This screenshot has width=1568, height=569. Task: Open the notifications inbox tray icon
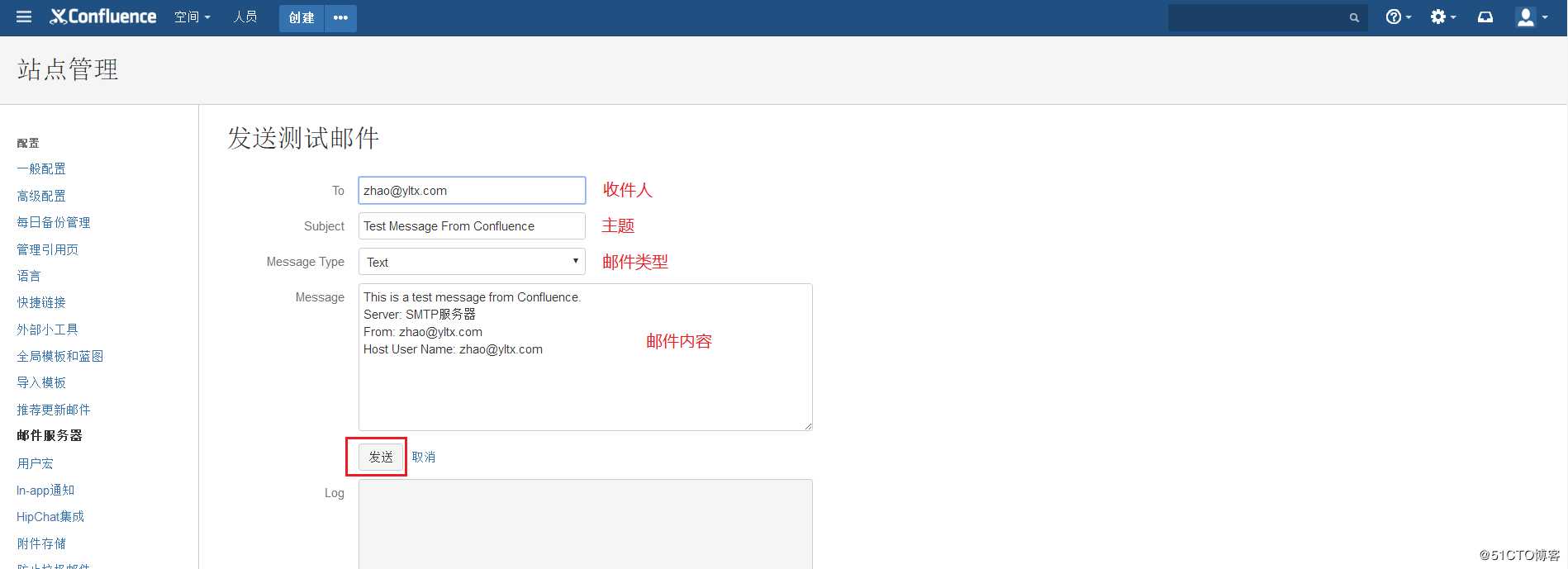click(x=1485, y=17)
